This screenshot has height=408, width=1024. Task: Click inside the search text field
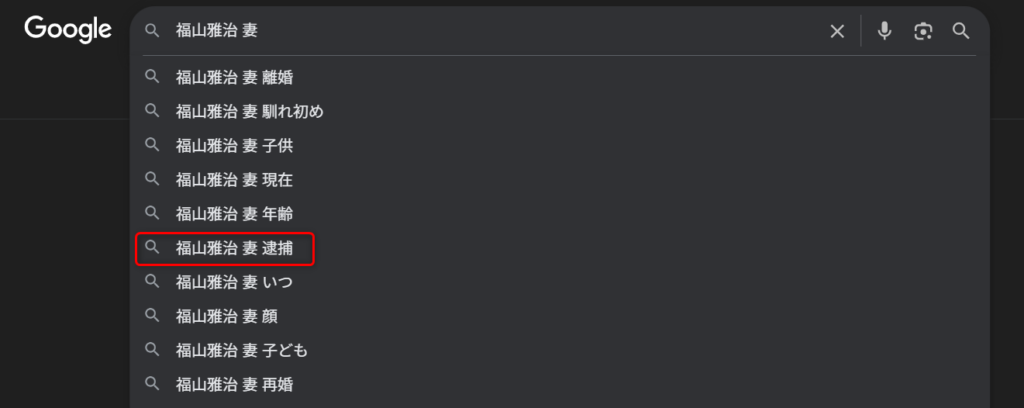[x=496, y=31]
